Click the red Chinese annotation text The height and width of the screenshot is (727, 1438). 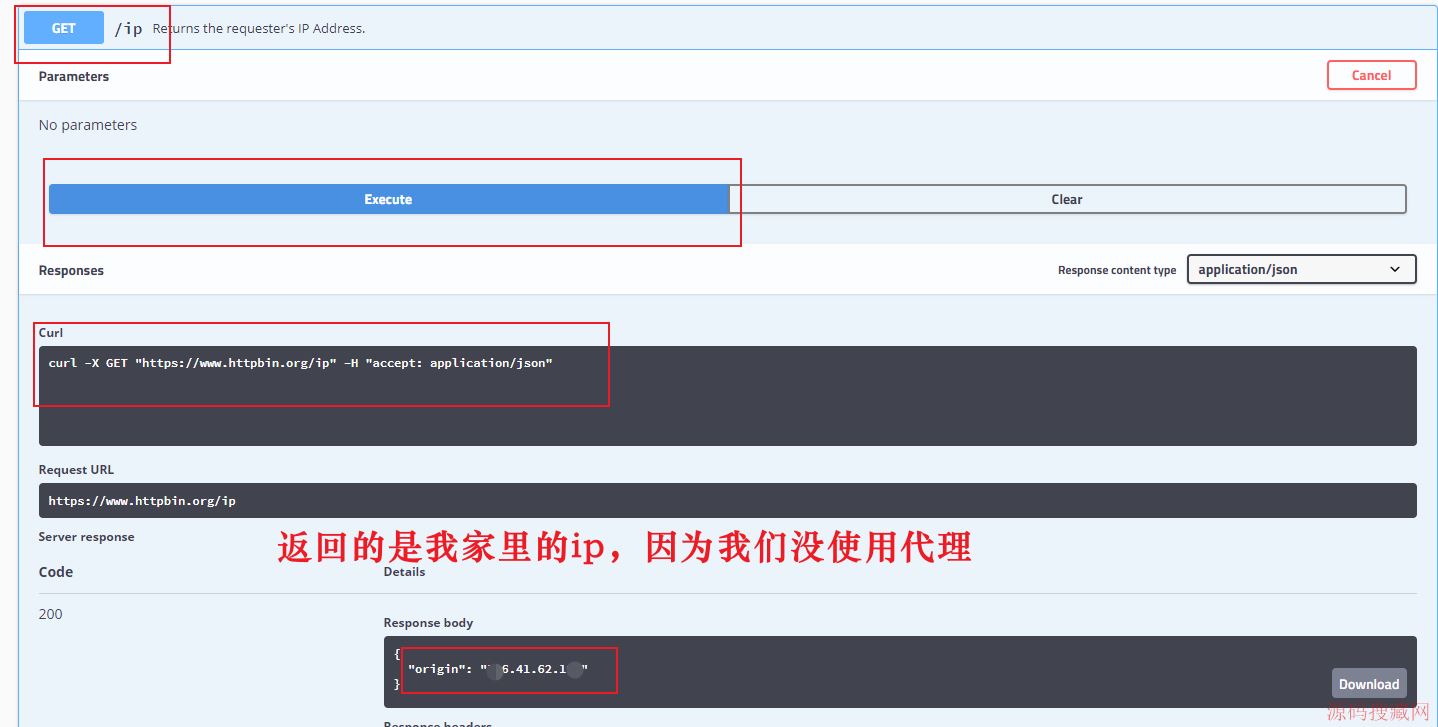click(624, 548)
